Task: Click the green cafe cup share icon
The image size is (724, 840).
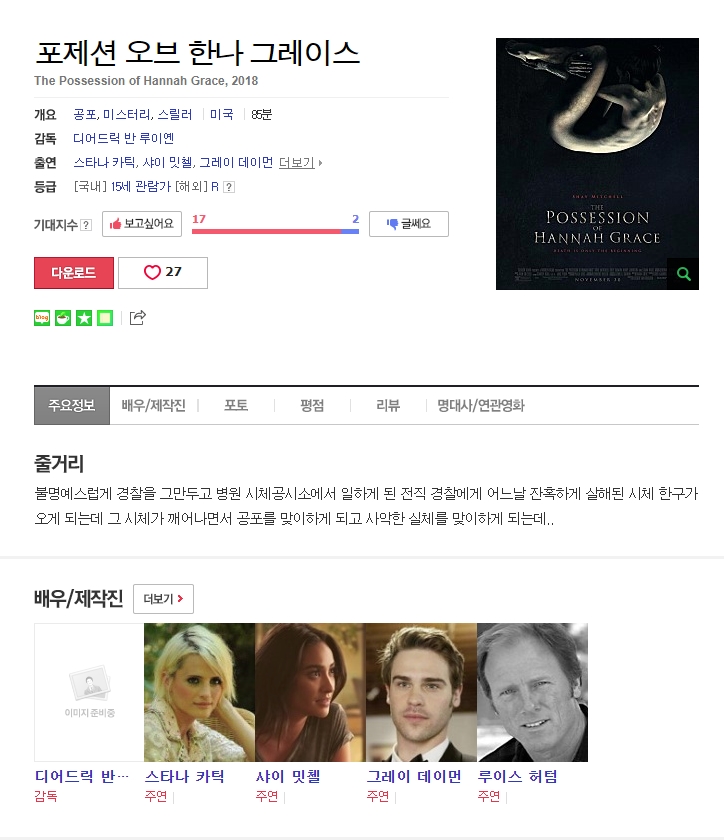Action: point(63,318)
